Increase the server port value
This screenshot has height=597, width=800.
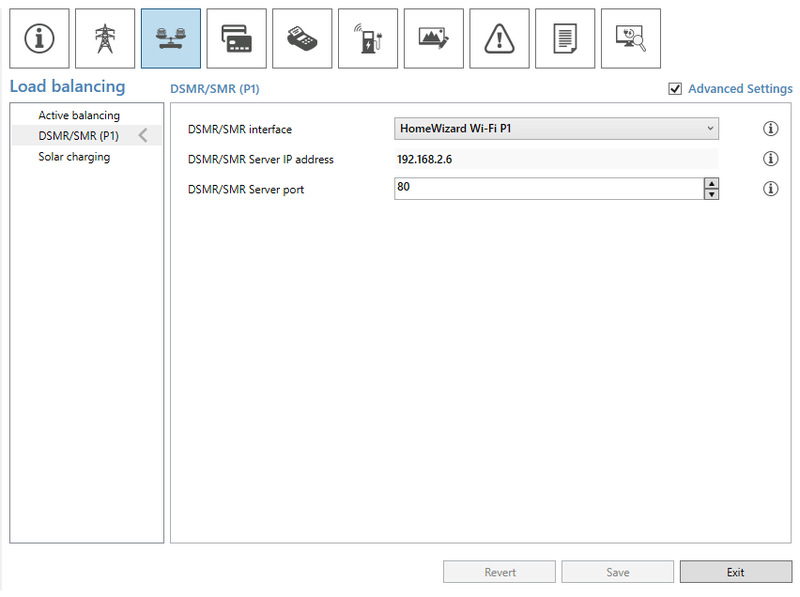tap(711, 184)
